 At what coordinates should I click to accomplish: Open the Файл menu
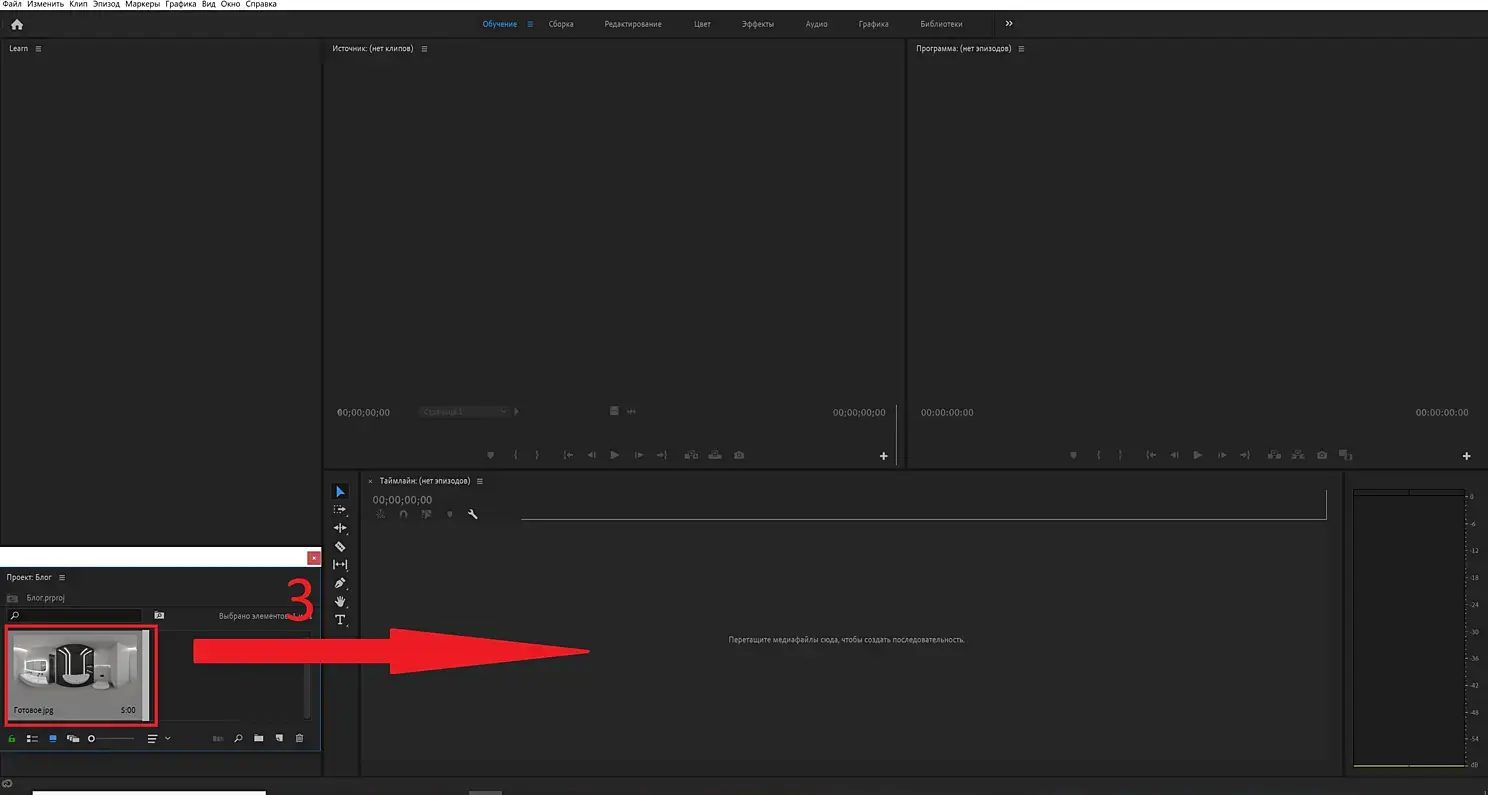(12, 4)
